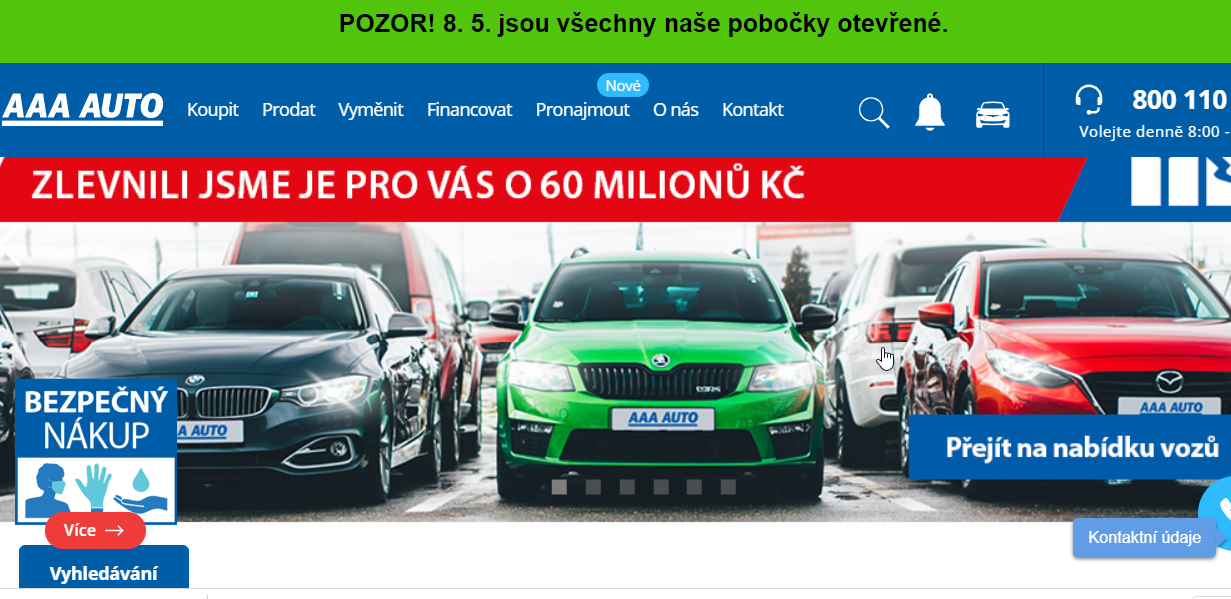Go to previous slide with left arrow
The image size is (1231, 599).
[x=10, y=246]
